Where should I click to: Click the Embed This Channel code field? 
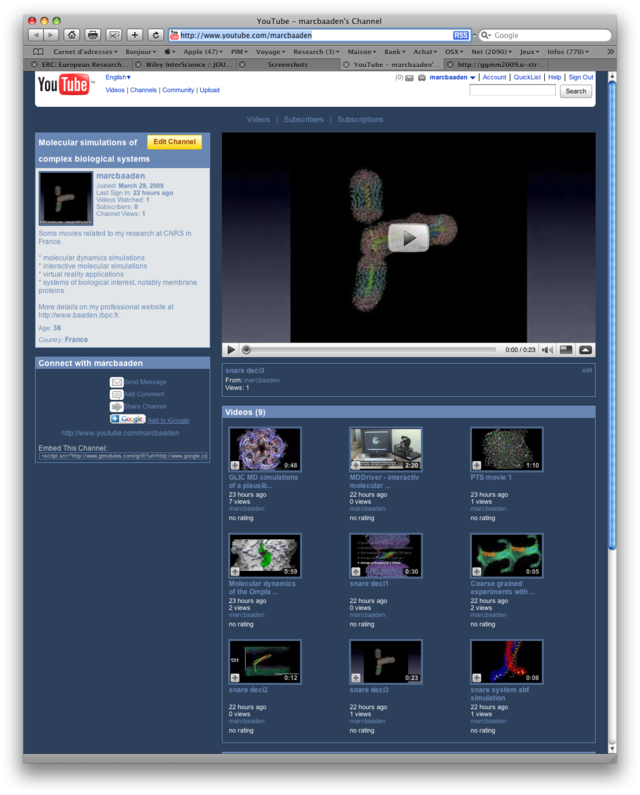[x=123, y=456]
